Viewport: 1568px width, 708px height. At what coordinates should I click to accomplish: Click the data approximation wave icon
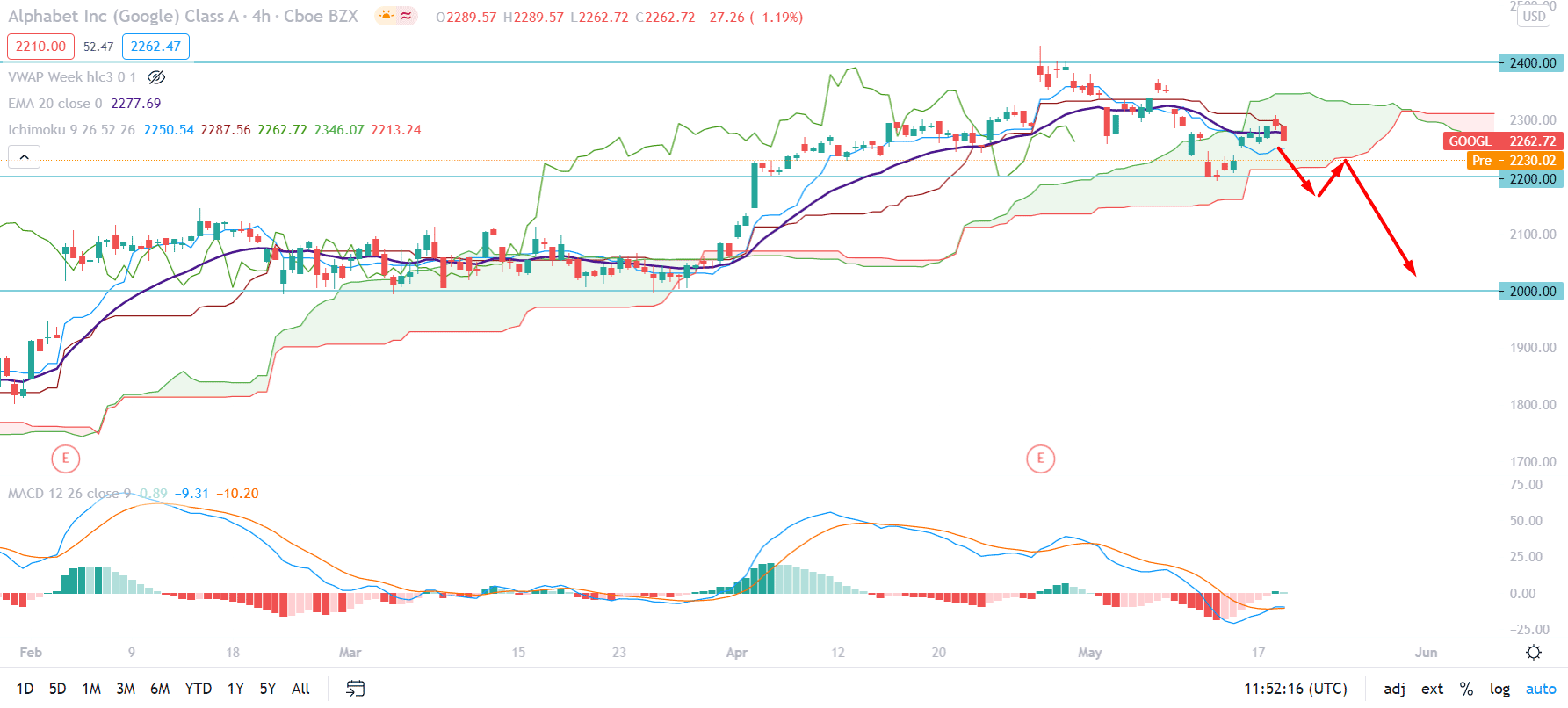406,16
